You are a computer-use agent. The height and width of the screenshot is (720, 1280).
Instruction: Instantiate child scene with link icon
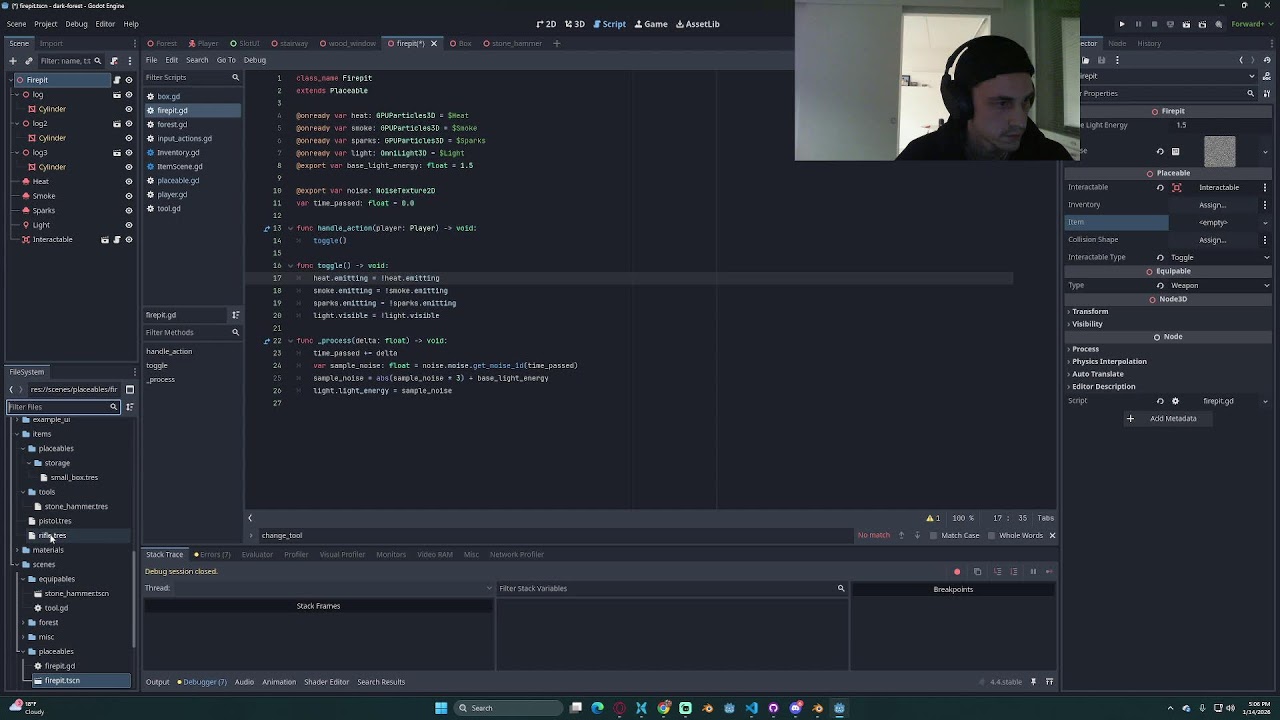tap(28, 61)
